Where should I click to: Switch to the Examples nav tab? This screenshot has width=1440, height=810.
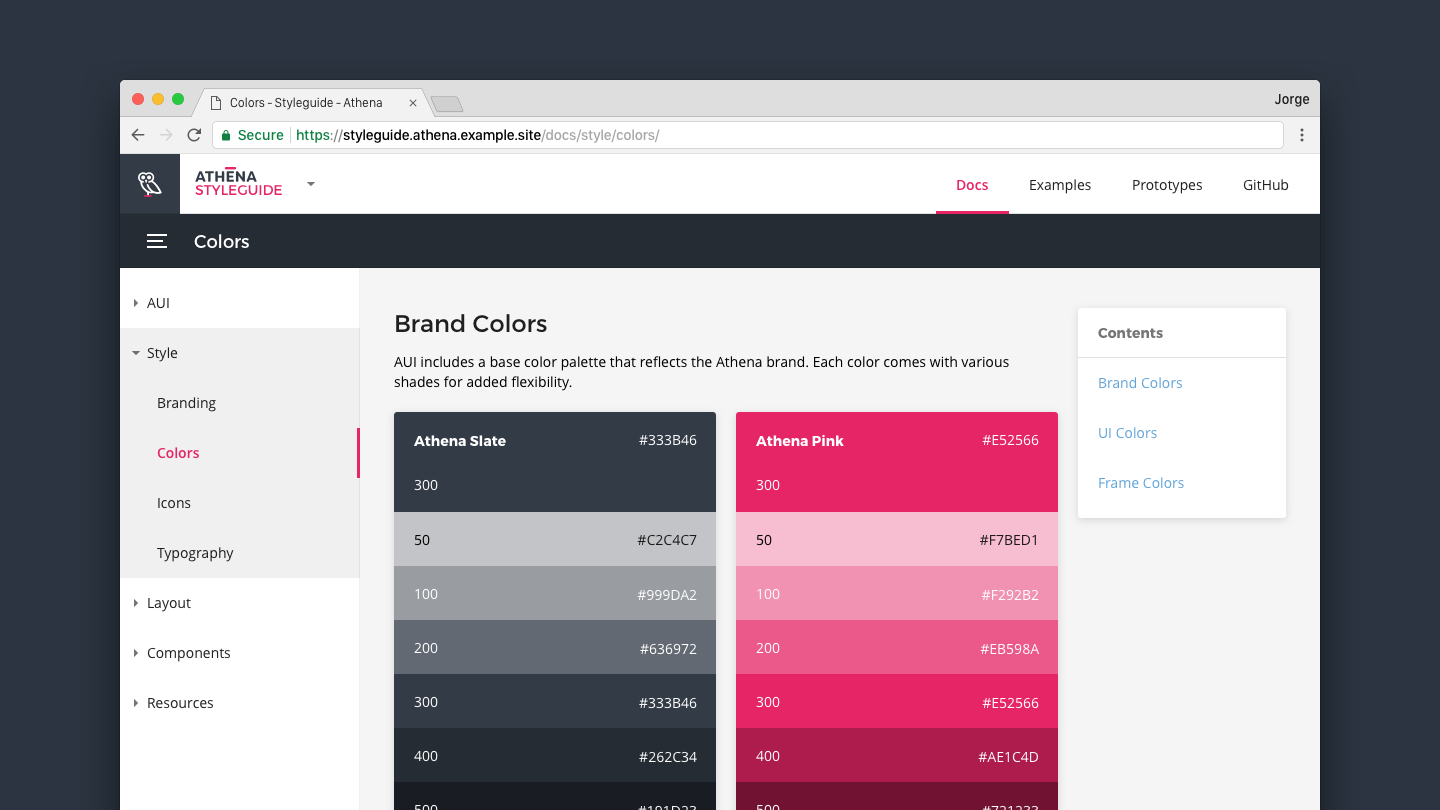[x=1059, y=185]
